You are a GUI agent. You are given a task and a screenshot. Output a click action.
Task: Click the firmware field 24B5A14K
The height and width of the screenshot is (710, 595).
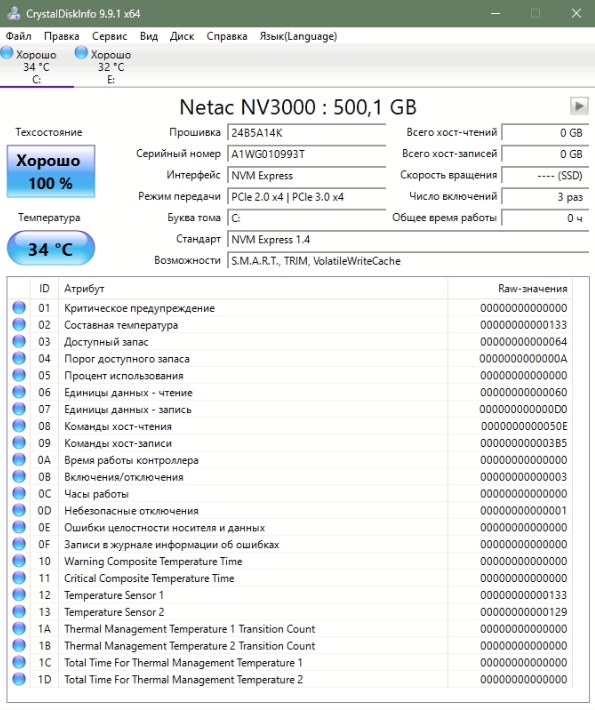307,133
